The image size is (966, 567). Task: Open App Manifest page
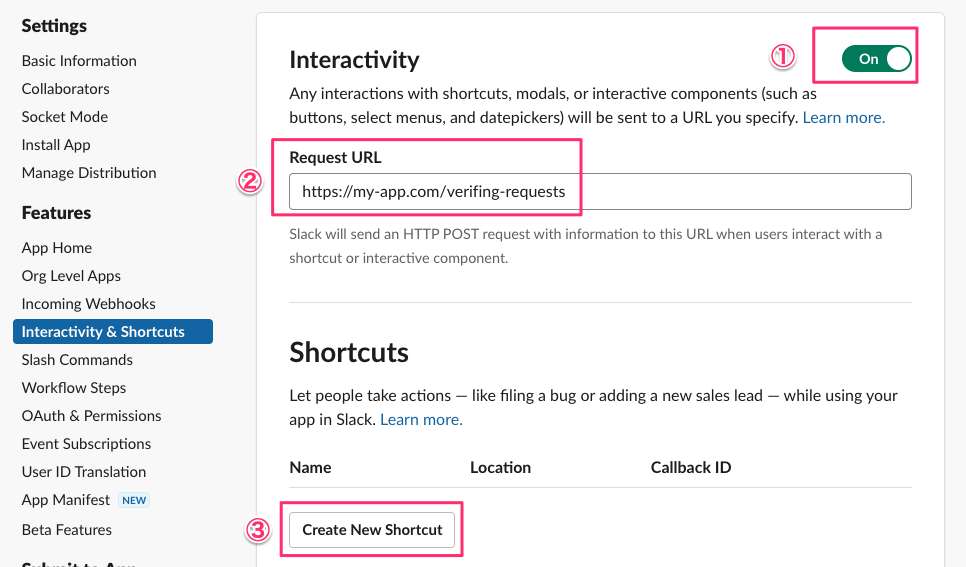[x=65, y=500]
